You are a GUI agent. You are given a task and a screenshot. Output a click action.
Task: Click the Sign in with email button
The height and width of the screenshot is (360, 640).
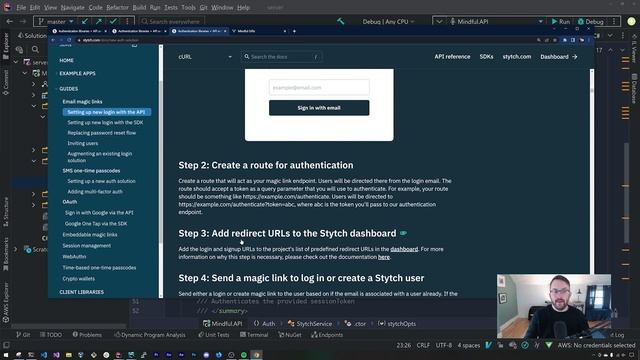coord(319,108)
